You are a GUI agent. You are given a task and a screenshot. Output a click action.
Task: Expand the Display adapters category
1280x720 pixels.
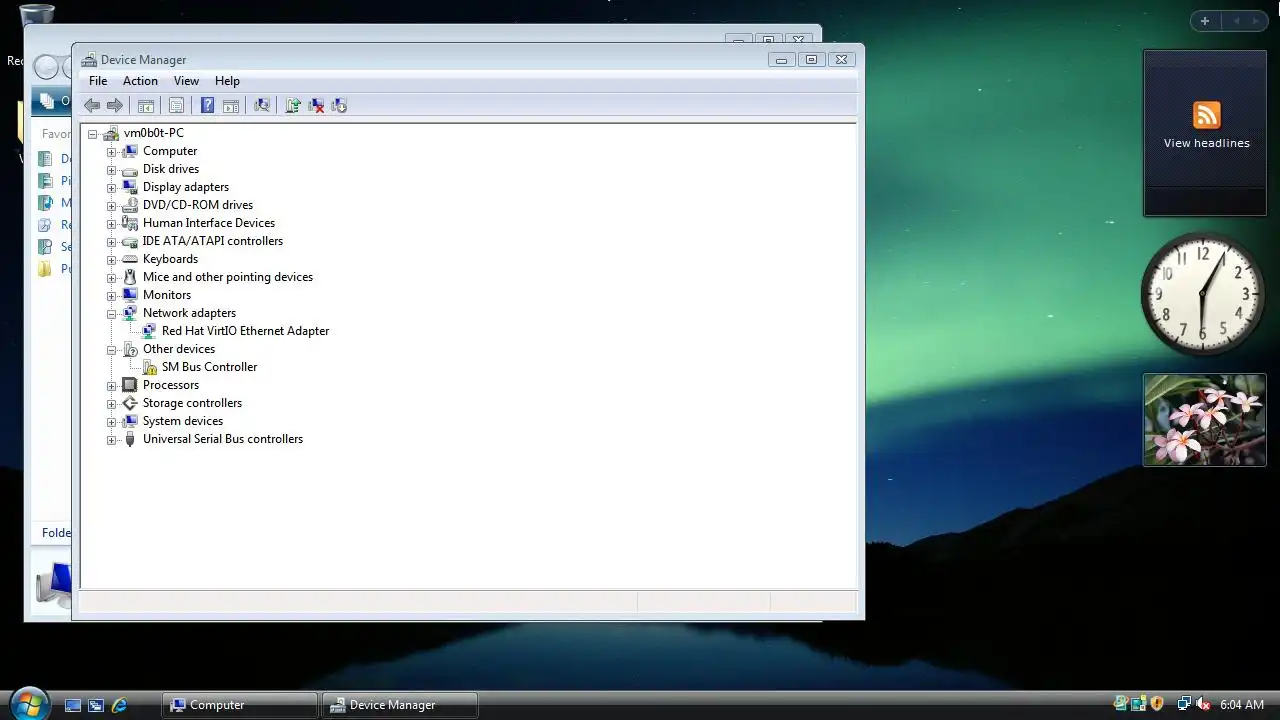pos(112,188)
